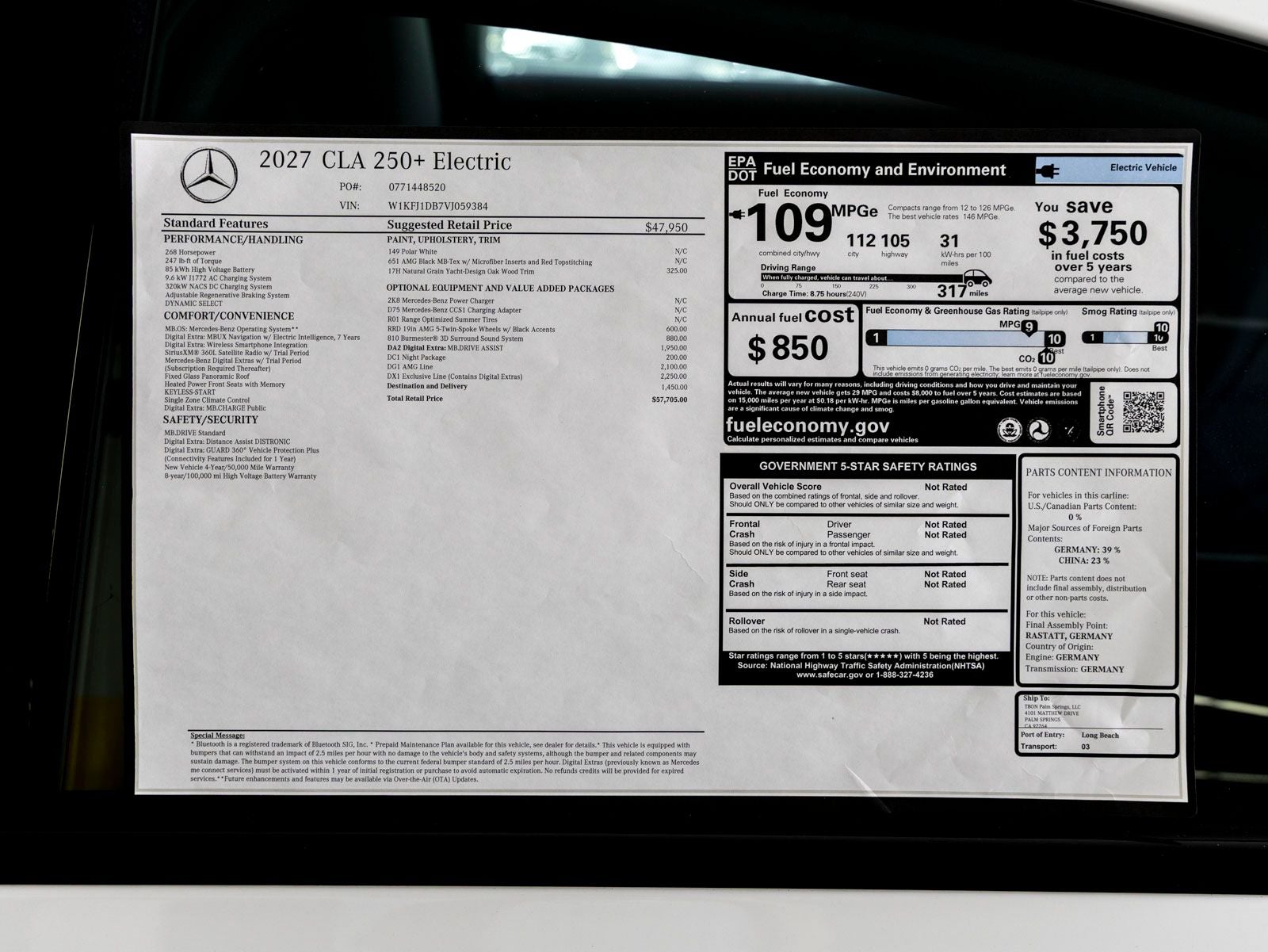Click the 'RASTATT, GERMANY' assembly point

(x=1069, y=636)
